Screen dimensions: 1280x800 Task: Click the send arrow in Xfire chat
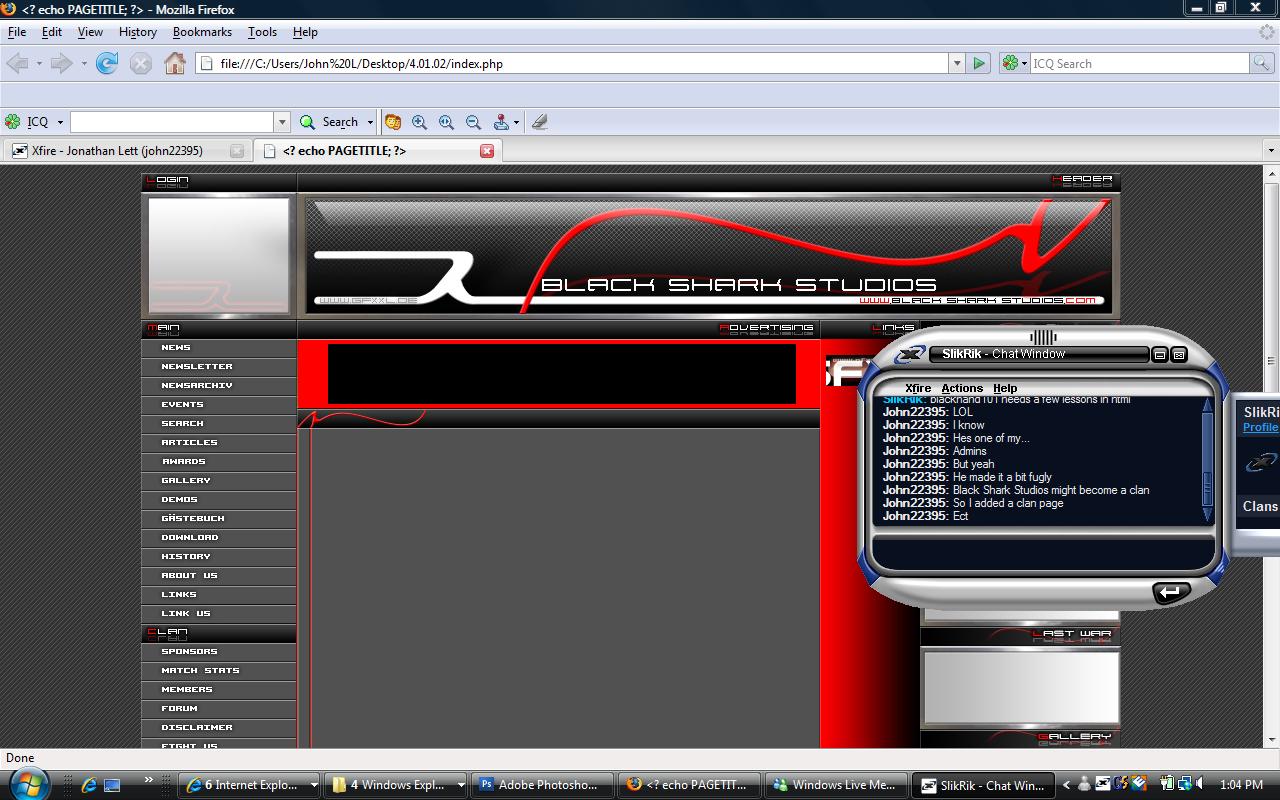click(1170, 592)
